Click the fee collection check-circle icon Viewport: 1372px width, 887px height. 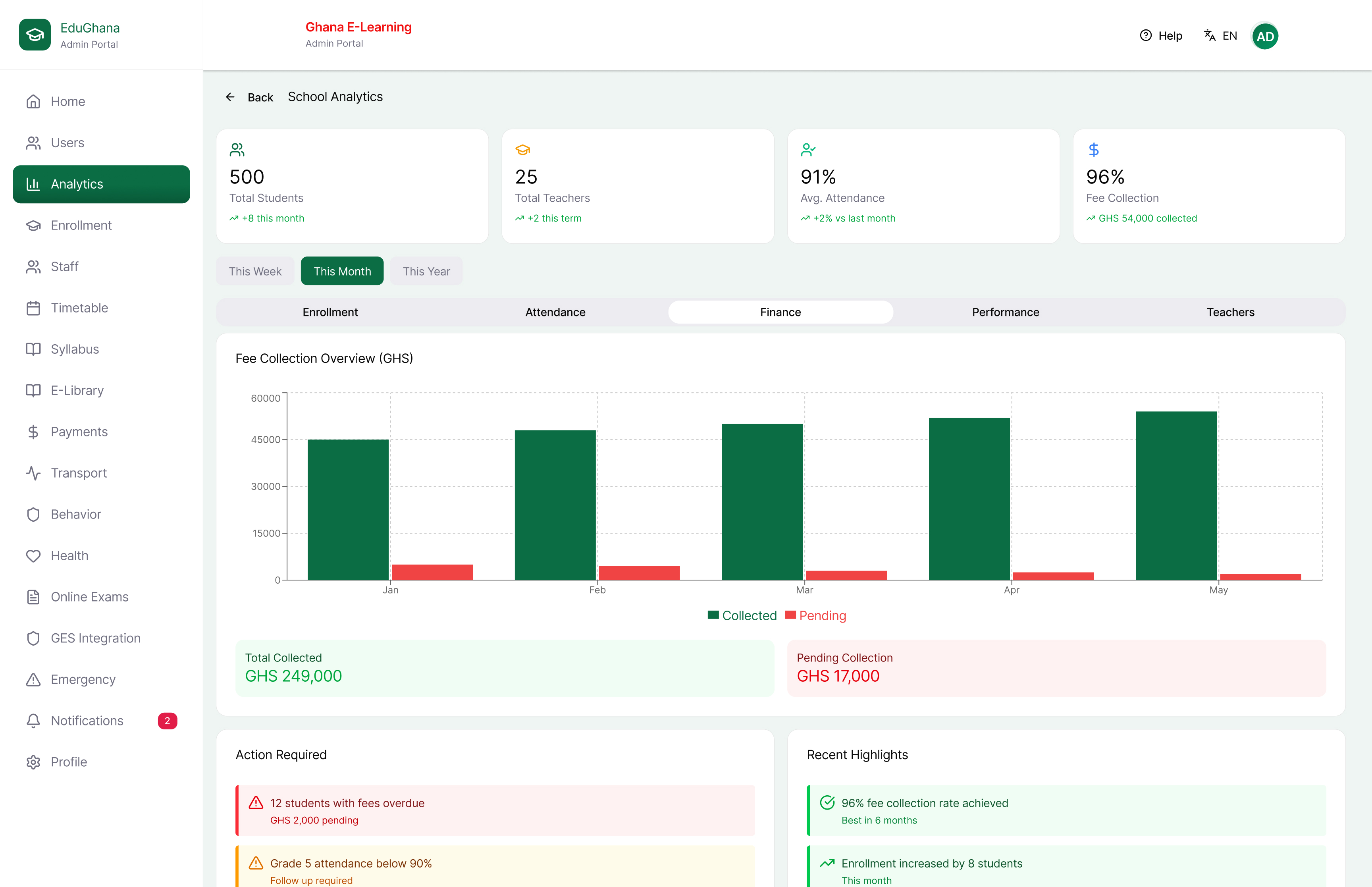[x=827, y=803]
